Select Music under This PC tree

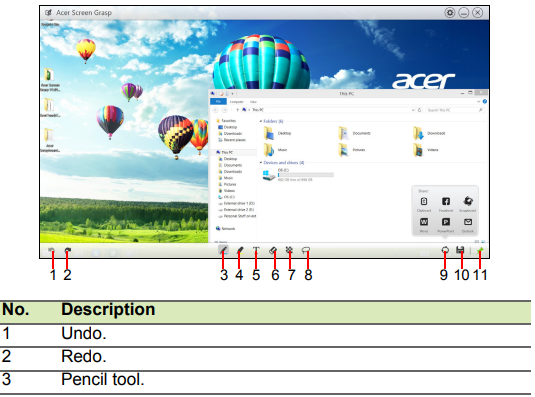click(226, 178)
